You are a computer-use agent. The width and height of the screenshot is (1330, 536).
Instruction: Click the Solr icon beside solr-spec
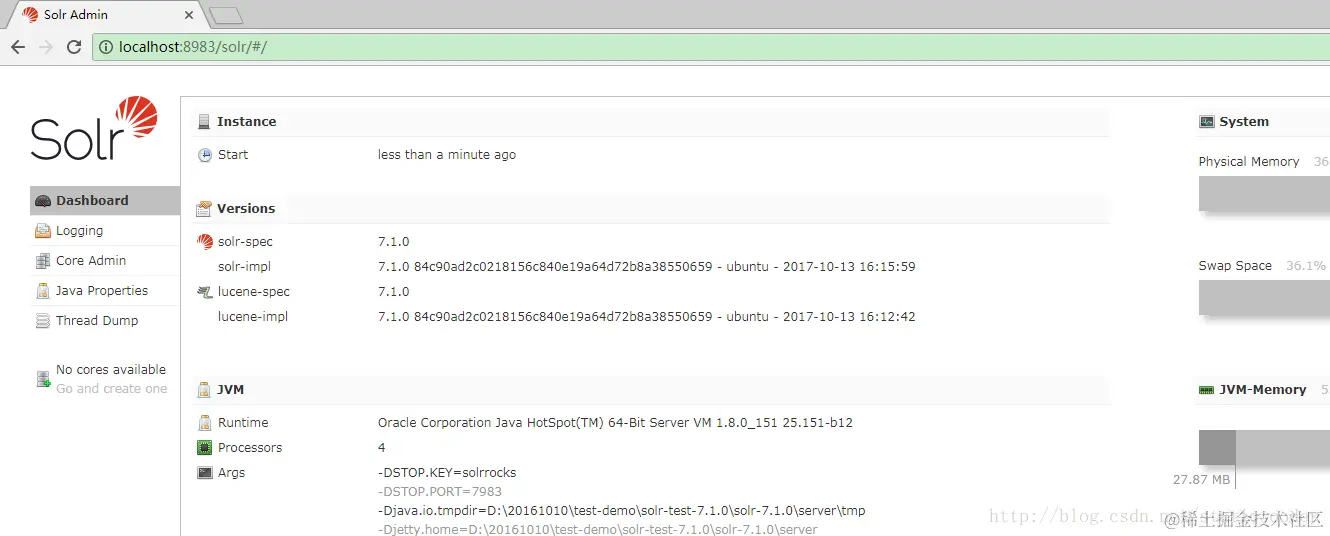205,241
